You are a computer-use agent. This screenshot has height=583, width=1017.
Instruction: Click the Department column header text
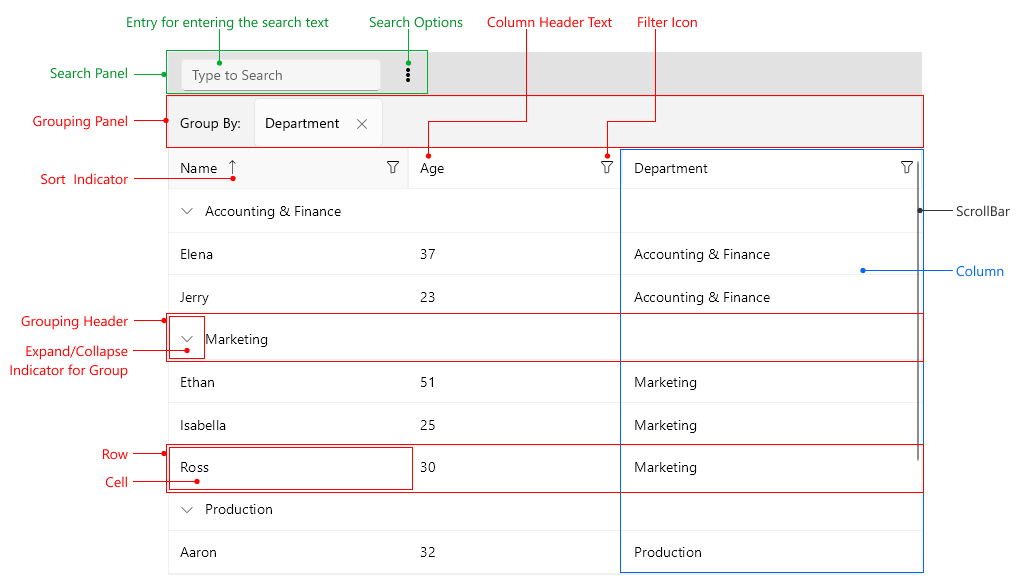point(670,169)
